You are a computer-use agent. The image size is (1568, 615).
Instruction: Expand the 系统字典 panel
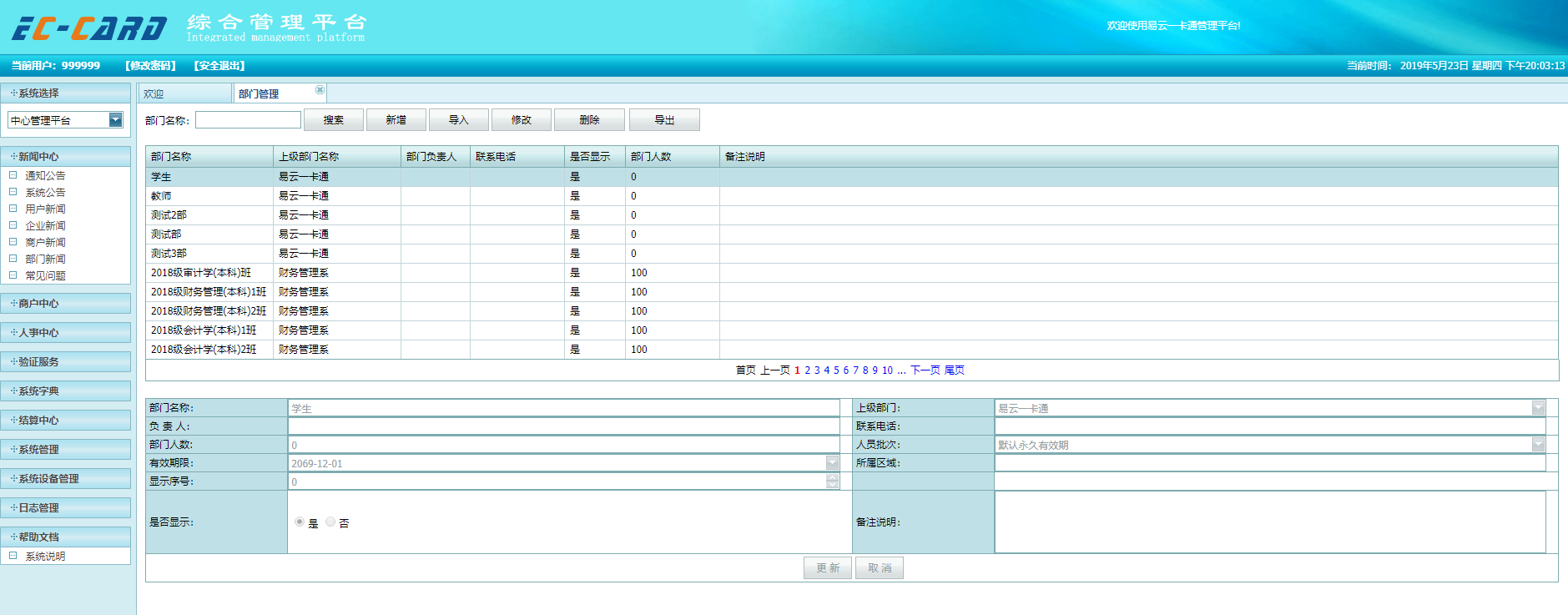click(x=66, y=391)
